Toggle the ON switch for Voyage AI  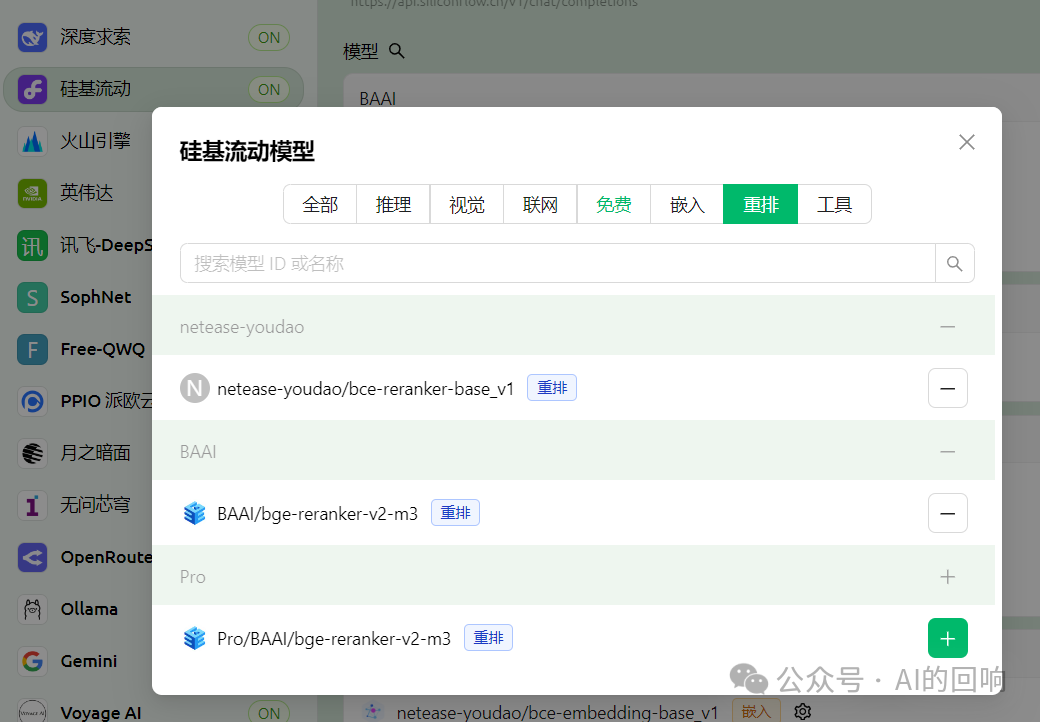tap(269, 712)
